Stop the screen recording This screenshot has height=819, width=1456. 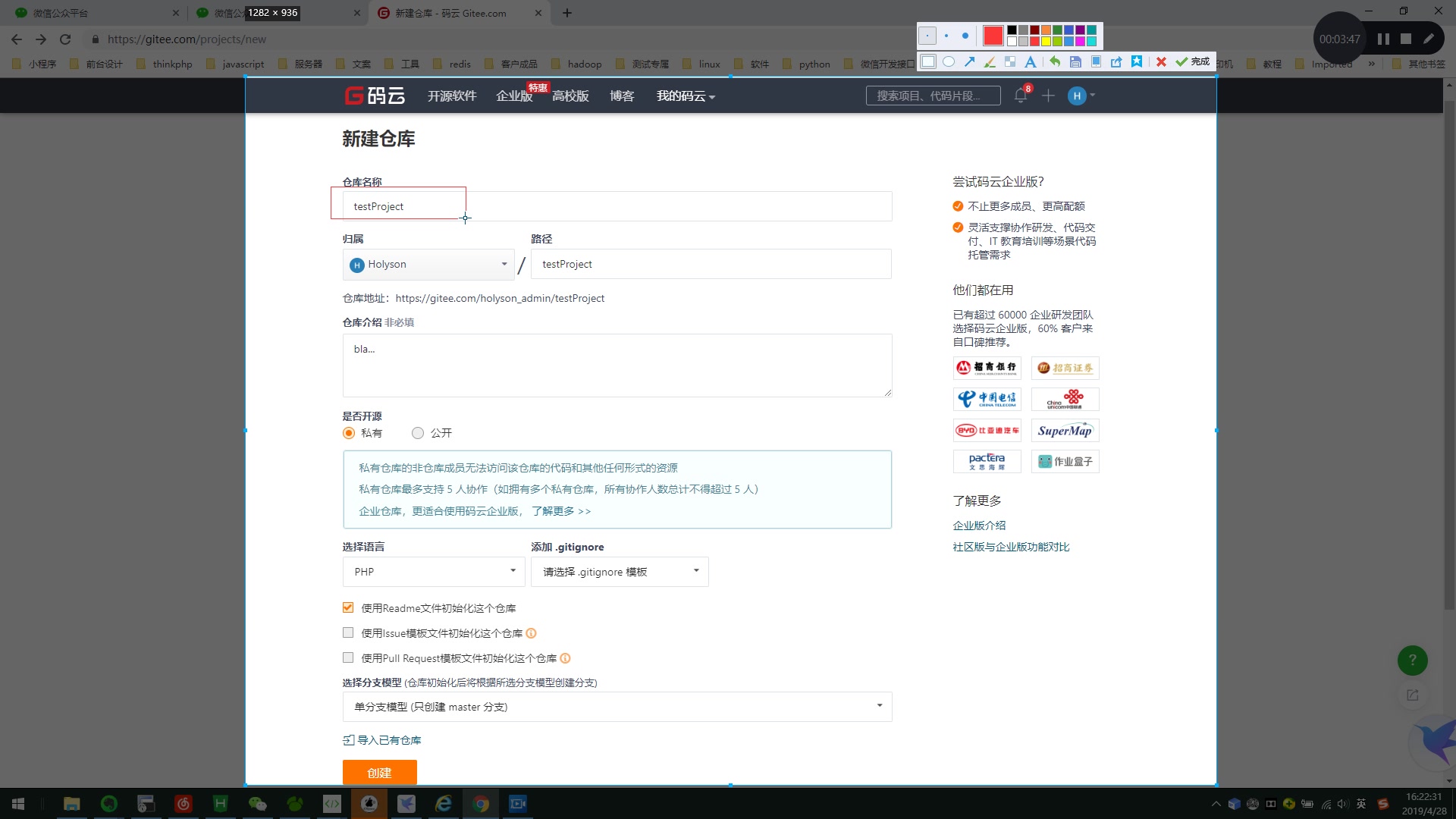point(1406,39)
